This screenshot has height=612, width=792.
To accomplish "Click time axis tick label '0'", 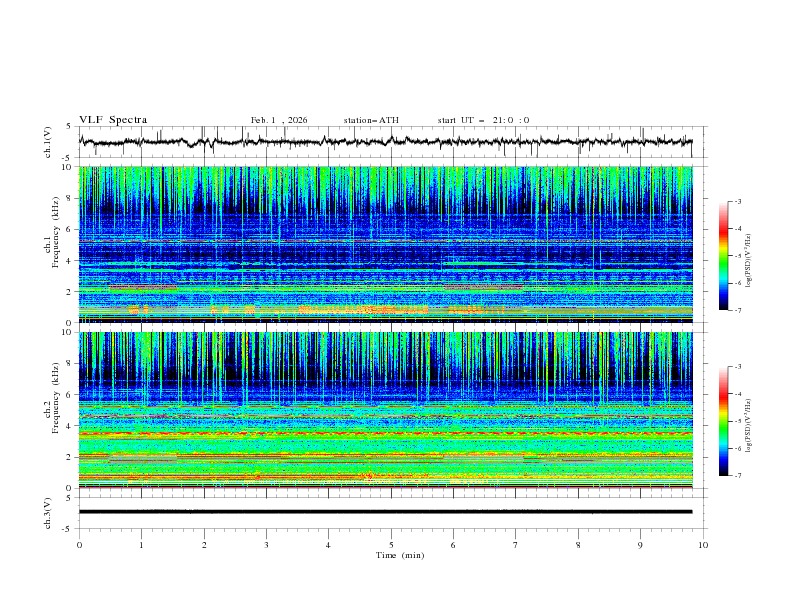I will tap(79, 545).
